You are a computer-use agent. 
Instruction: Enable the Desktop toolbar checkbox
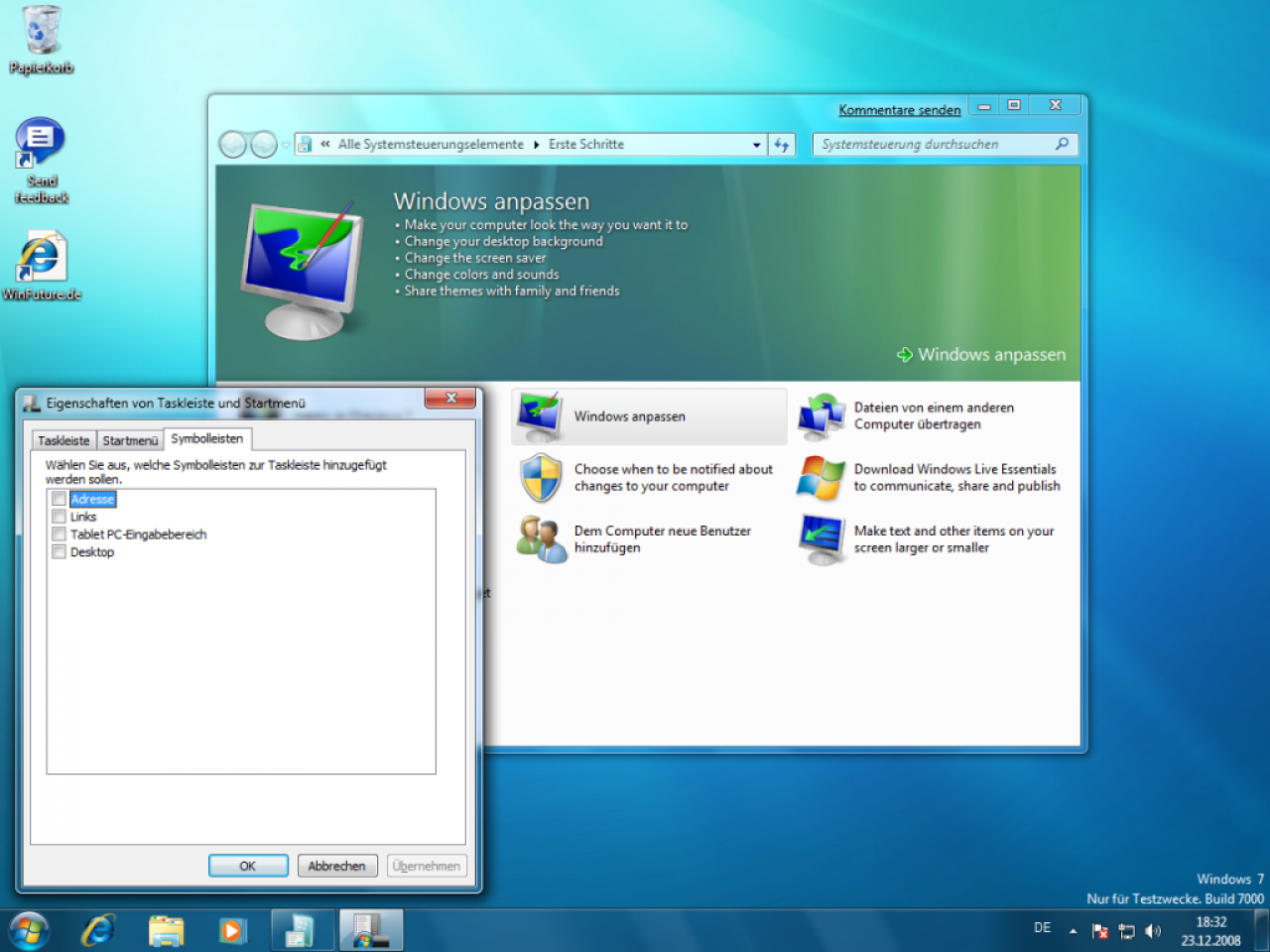tap(60, 552)
